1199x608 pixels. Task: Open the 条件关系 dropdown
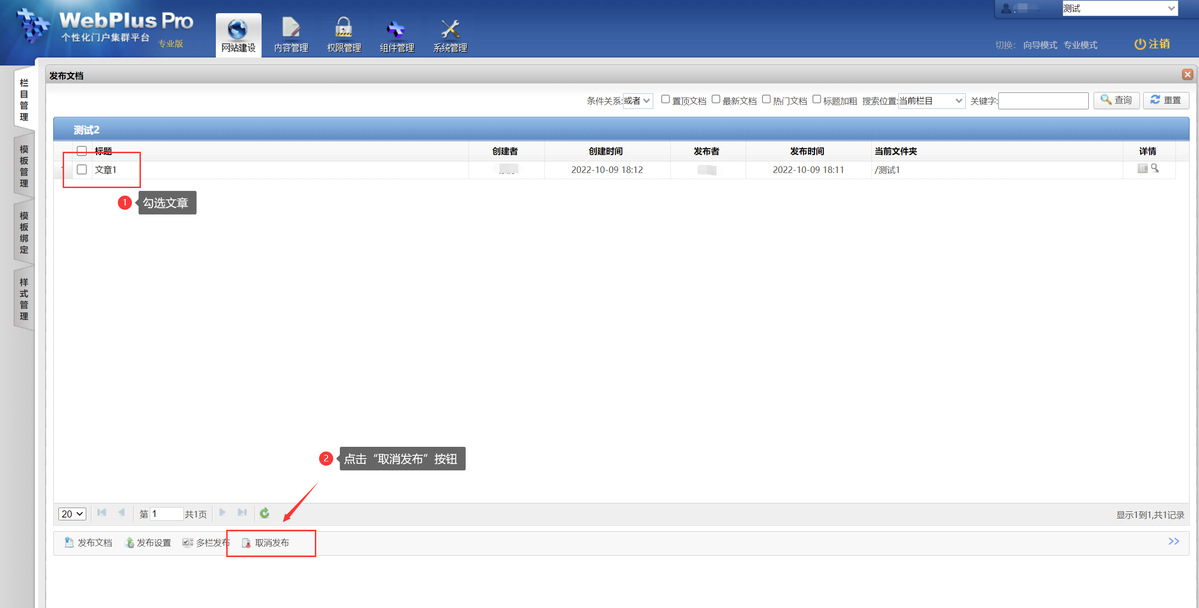coord(637,101)
